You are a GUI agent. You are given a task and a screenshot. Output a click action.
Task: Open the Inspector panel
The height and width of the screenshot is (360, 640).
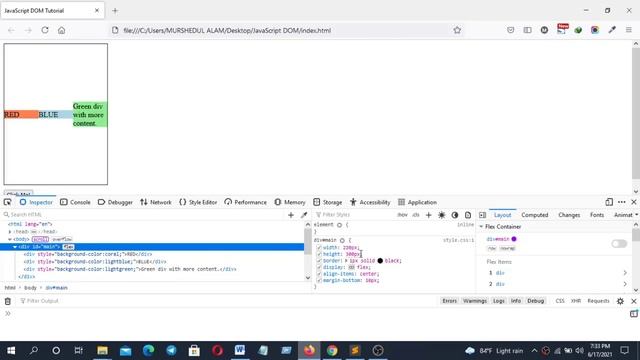tap(36, 202)
